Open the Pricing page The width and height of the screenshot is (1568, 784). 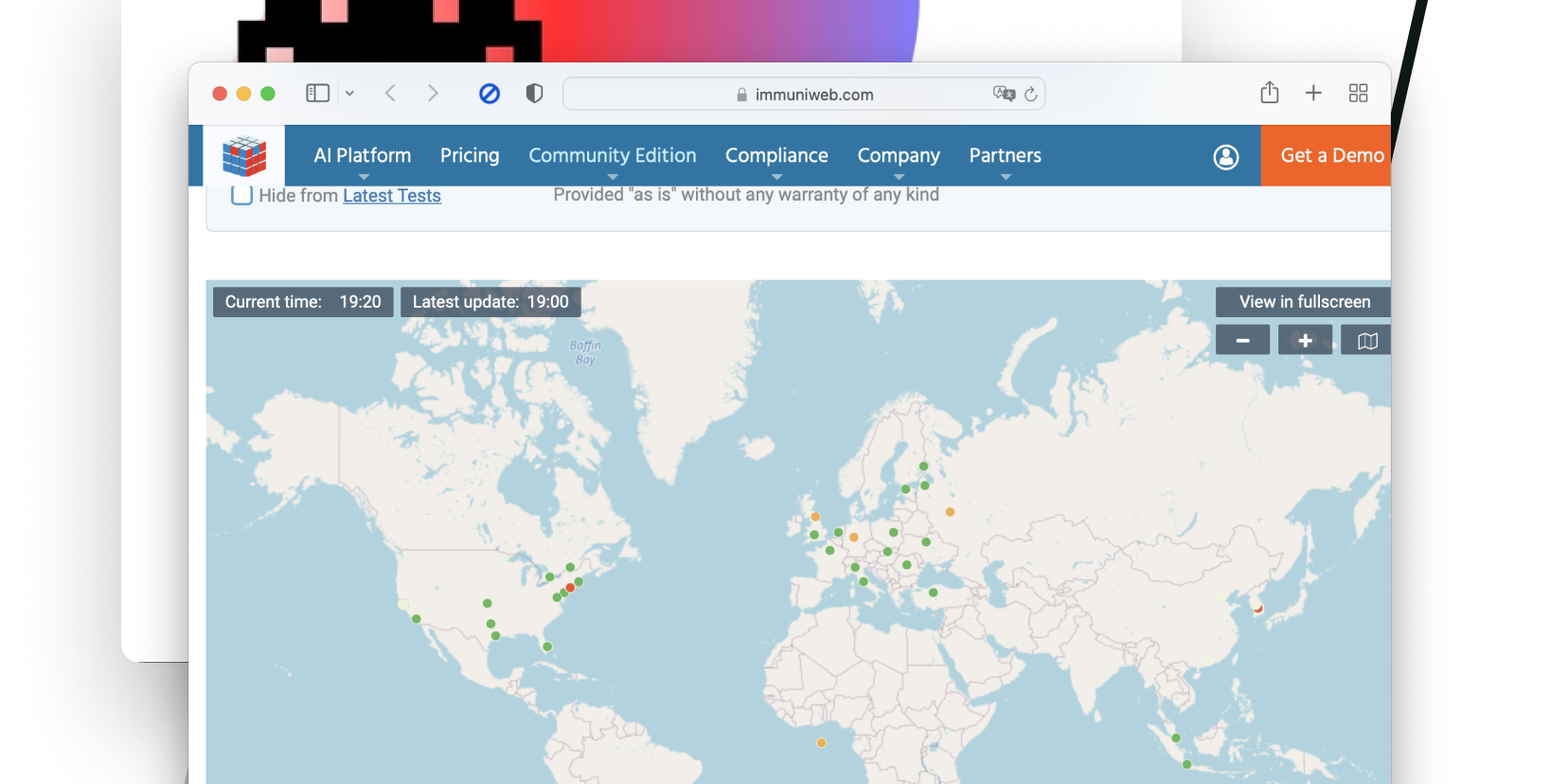470,155
